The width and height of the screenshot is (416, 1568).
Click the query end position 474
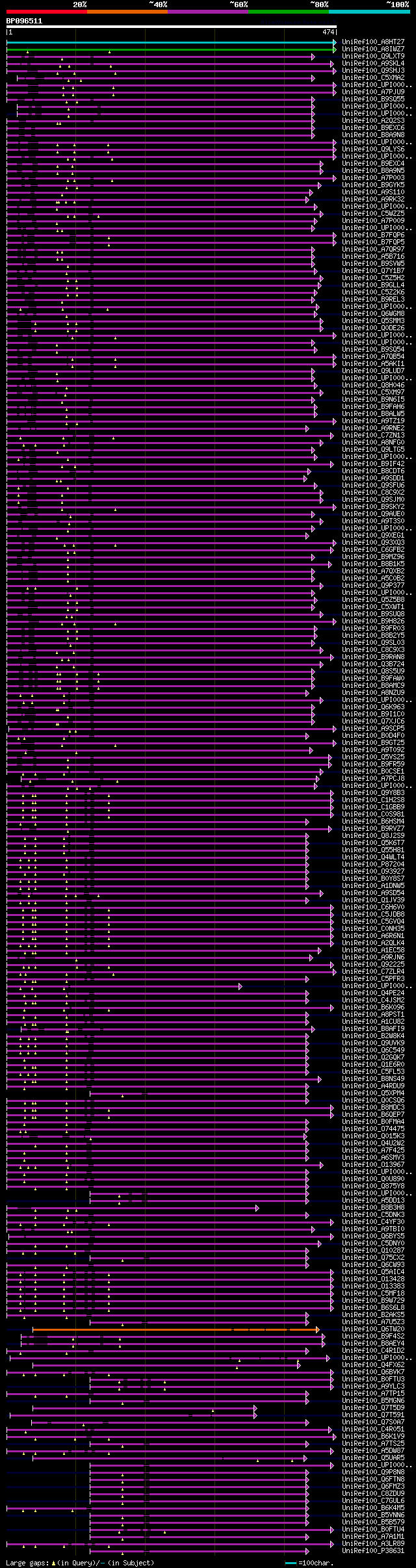[x=328, y=32]
